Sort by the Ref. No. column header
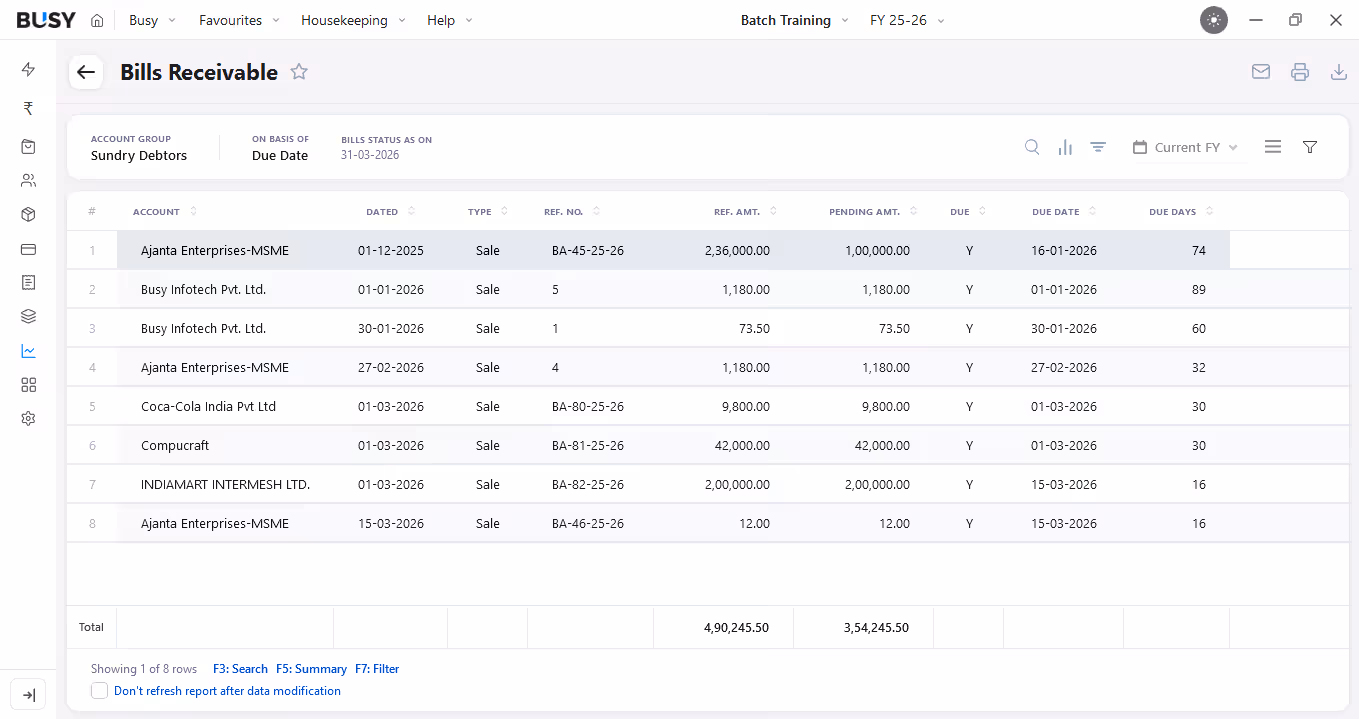 572,212
